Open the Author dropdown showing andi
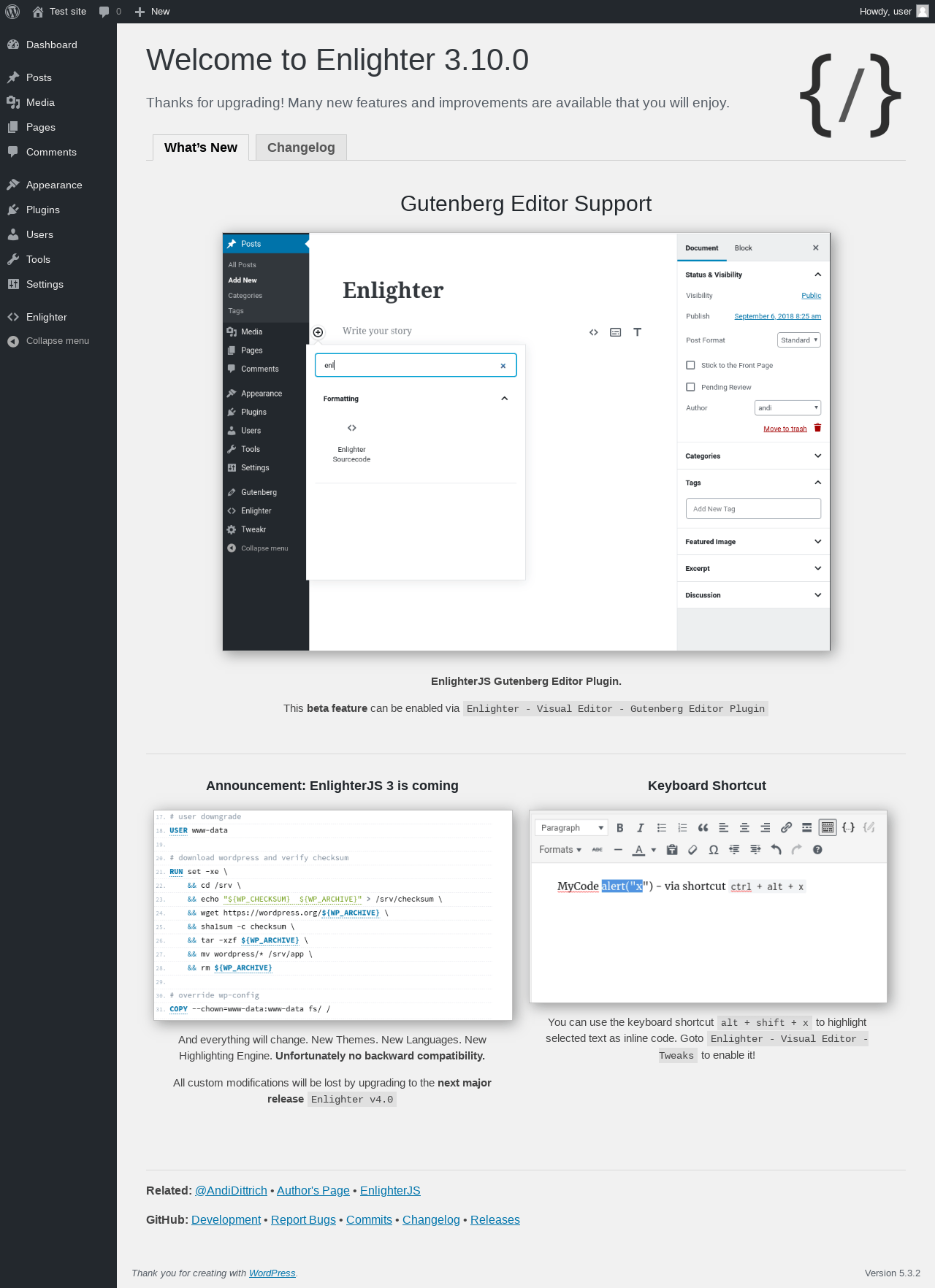Screen dimensions: 935x1288 787,407
